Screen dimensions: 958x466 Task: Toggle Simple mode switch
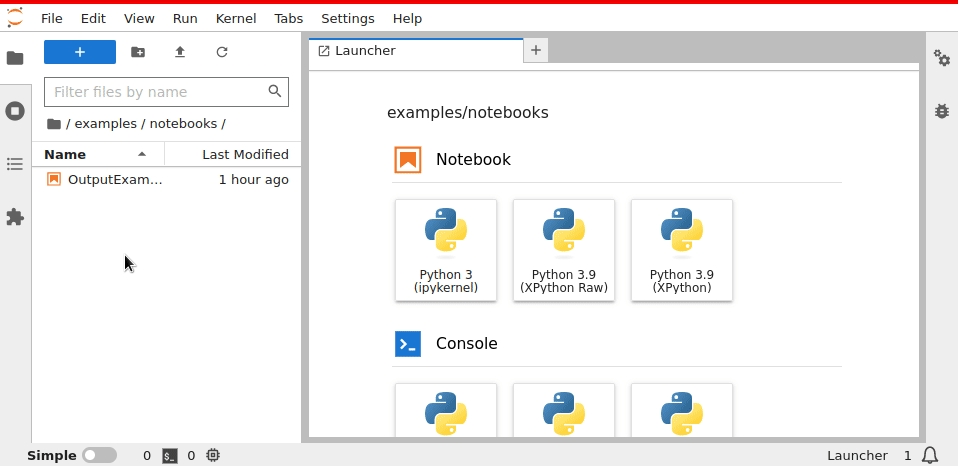pos(100,456)
